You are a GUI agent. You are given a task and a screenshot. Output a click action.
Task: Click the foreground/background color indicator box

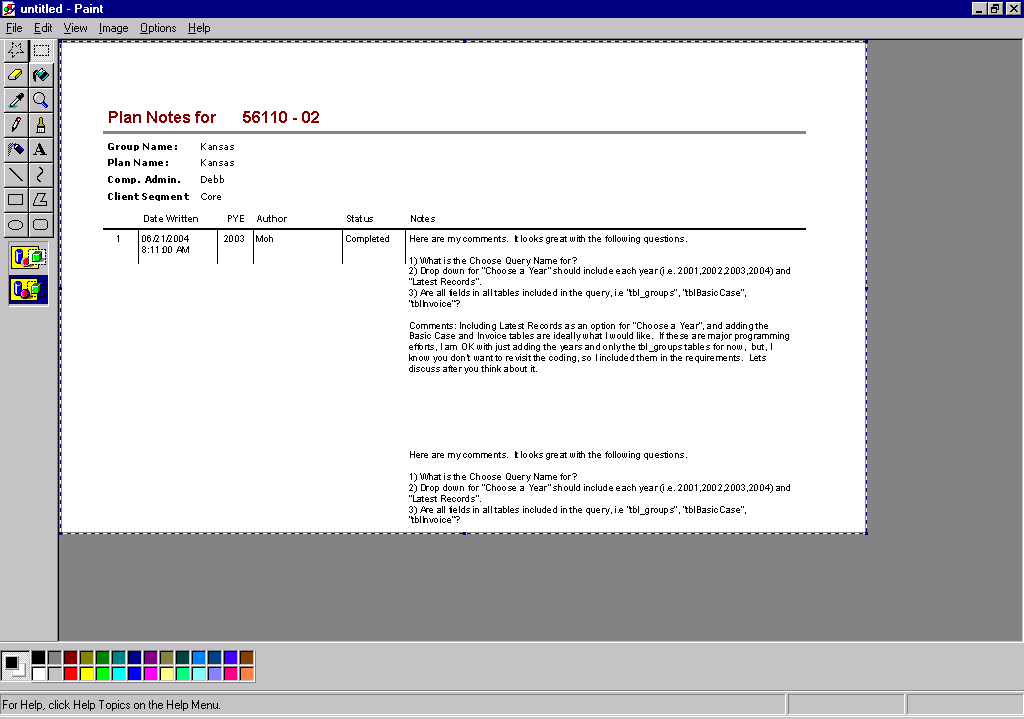pyautogui.click(x=15, y=665)
